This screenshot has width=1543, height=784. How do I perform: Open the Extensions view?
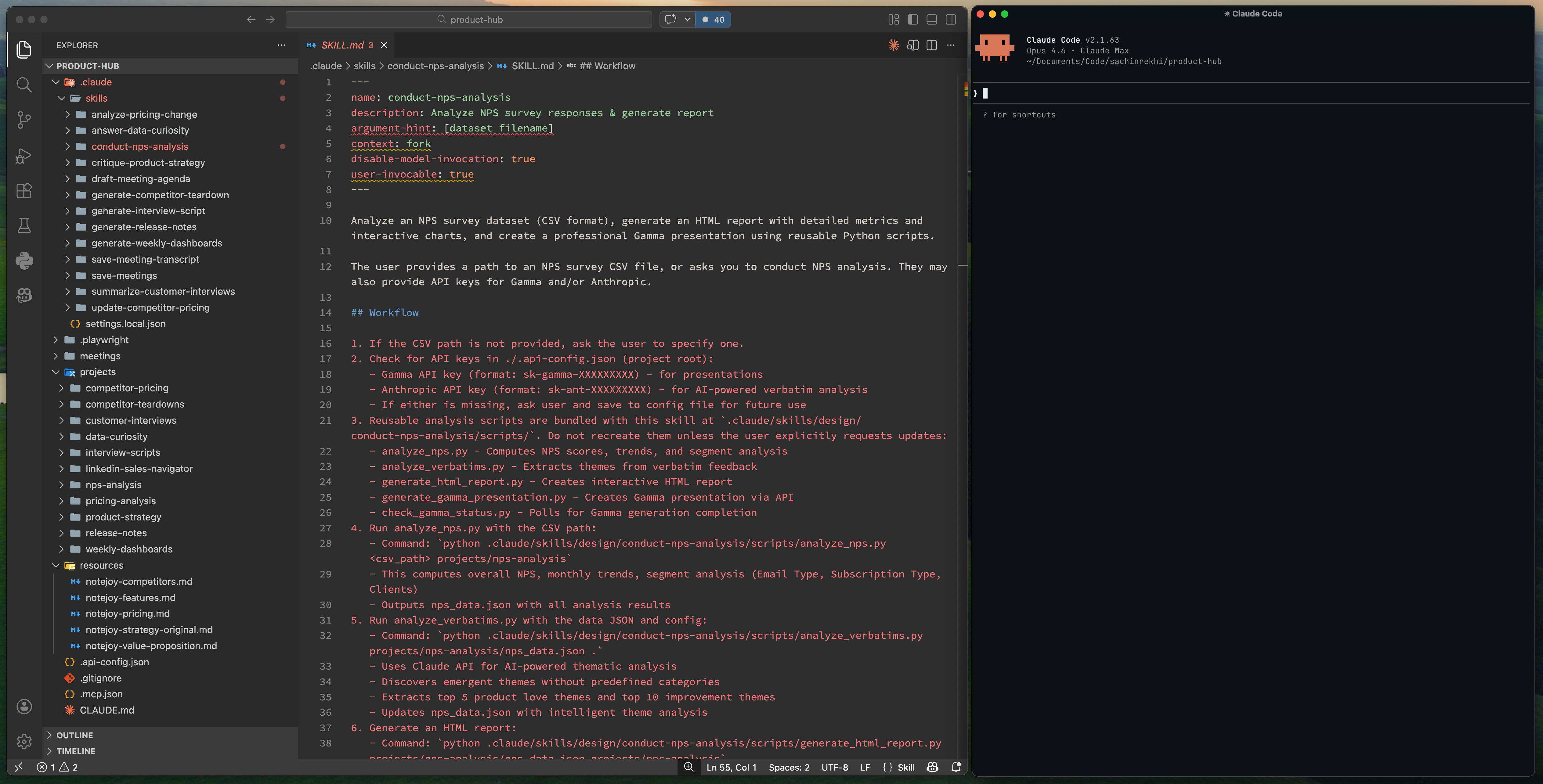click(x=24, y=190)
